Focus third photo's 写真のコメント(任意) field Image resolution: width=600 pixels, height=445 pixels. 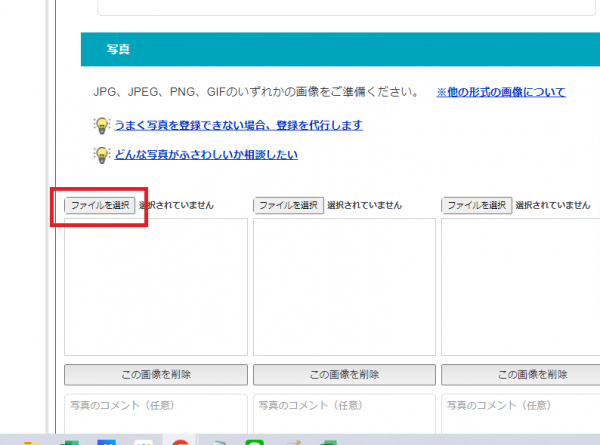coord(520,414)
